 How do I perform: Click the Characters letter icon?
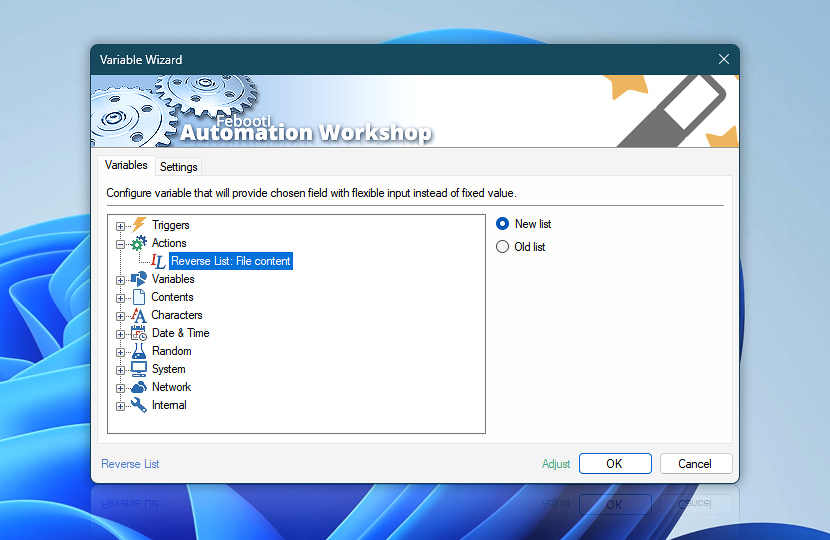click(139, 315)
